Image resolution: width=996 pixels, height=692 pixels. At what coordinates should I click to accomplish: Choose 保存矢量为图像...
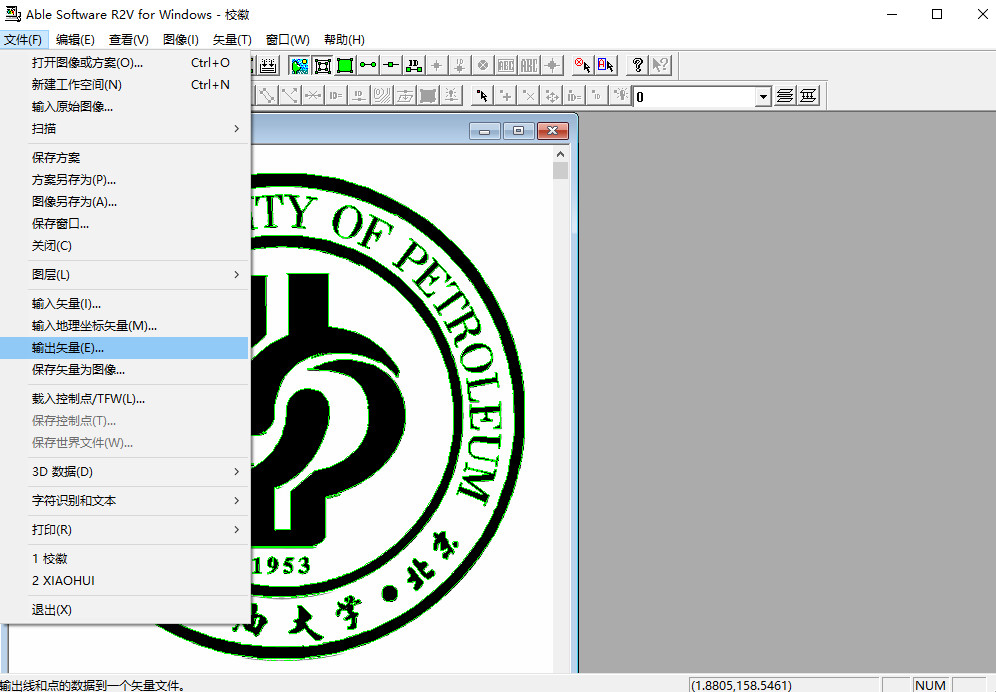pyautogui.click(x=125, y=370)
